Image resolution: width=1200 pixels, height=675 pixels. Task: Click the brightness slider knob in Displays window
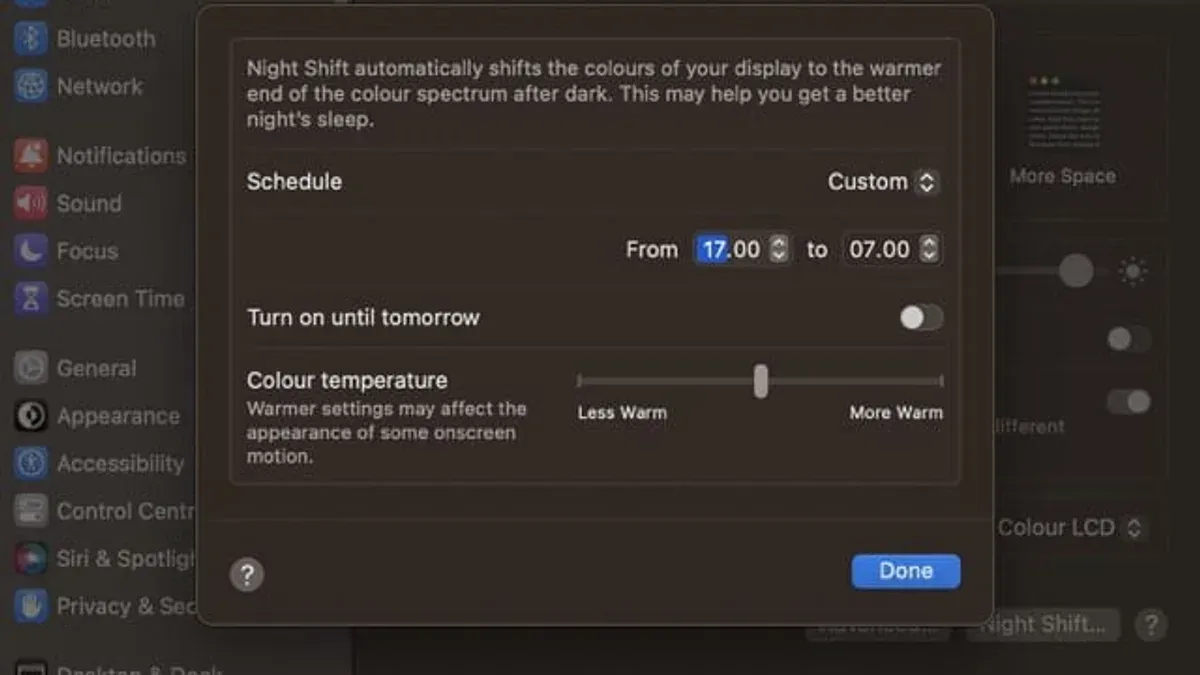click(x=1076, y=271)
